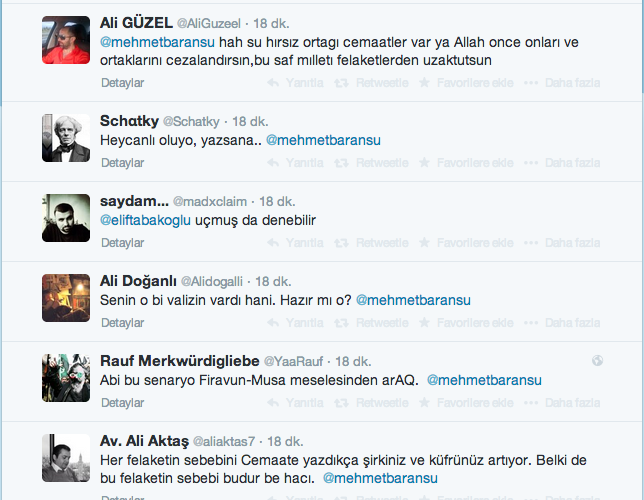The image size is (644, 500).
Task: Click Av. Ali Aktaş's avatar thumbnail
Action: tap(66, 458)
